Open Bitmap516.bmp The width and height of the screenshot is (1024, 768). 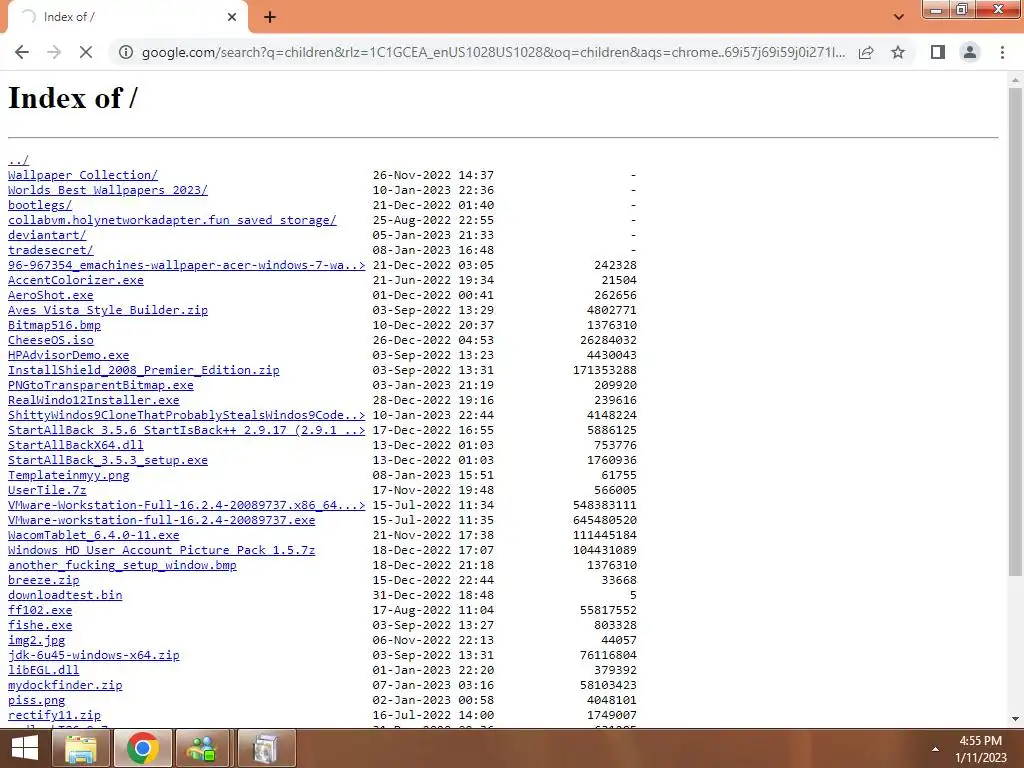pyautogui.click(x=54, y=325)
